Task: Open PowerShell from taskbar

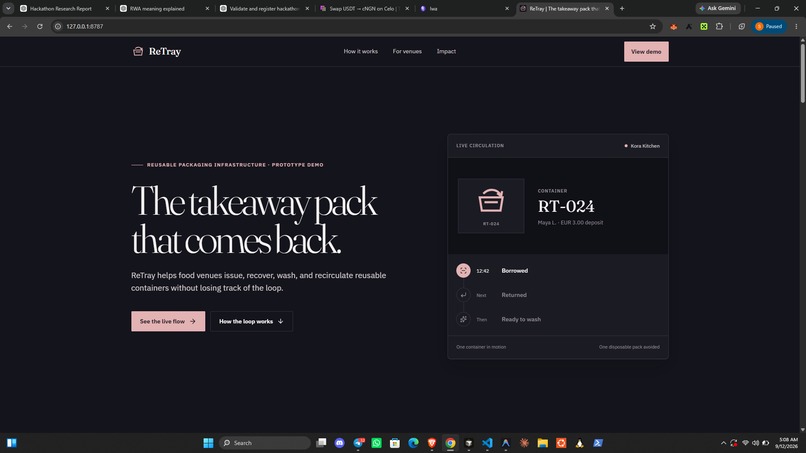Action: (x=598, y=443)
